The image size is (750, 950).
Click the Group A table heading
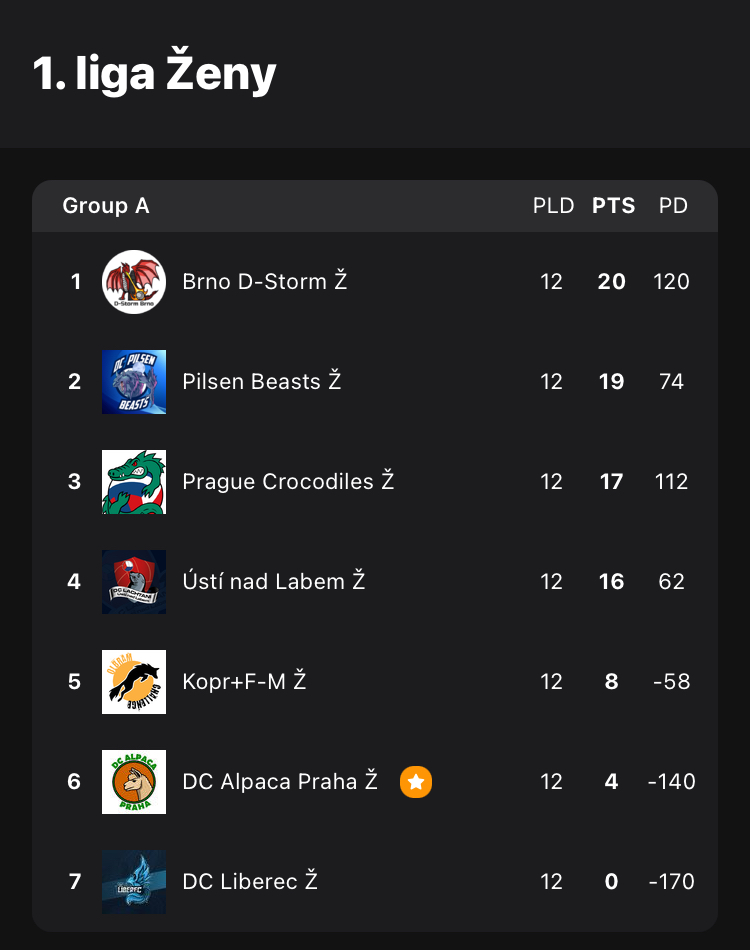click(106, 206)
